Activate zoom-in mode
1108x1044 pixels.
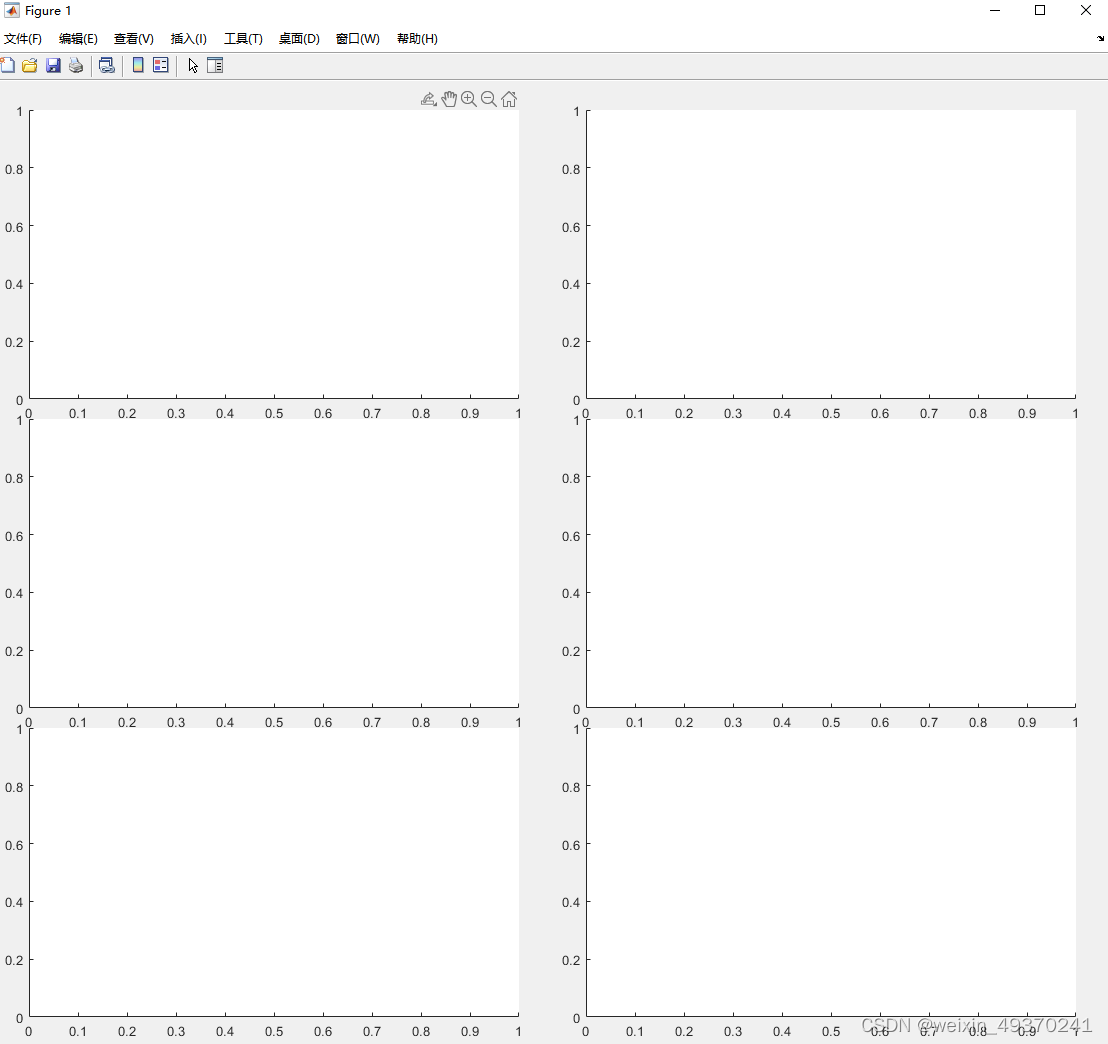(x=469, y=98)
